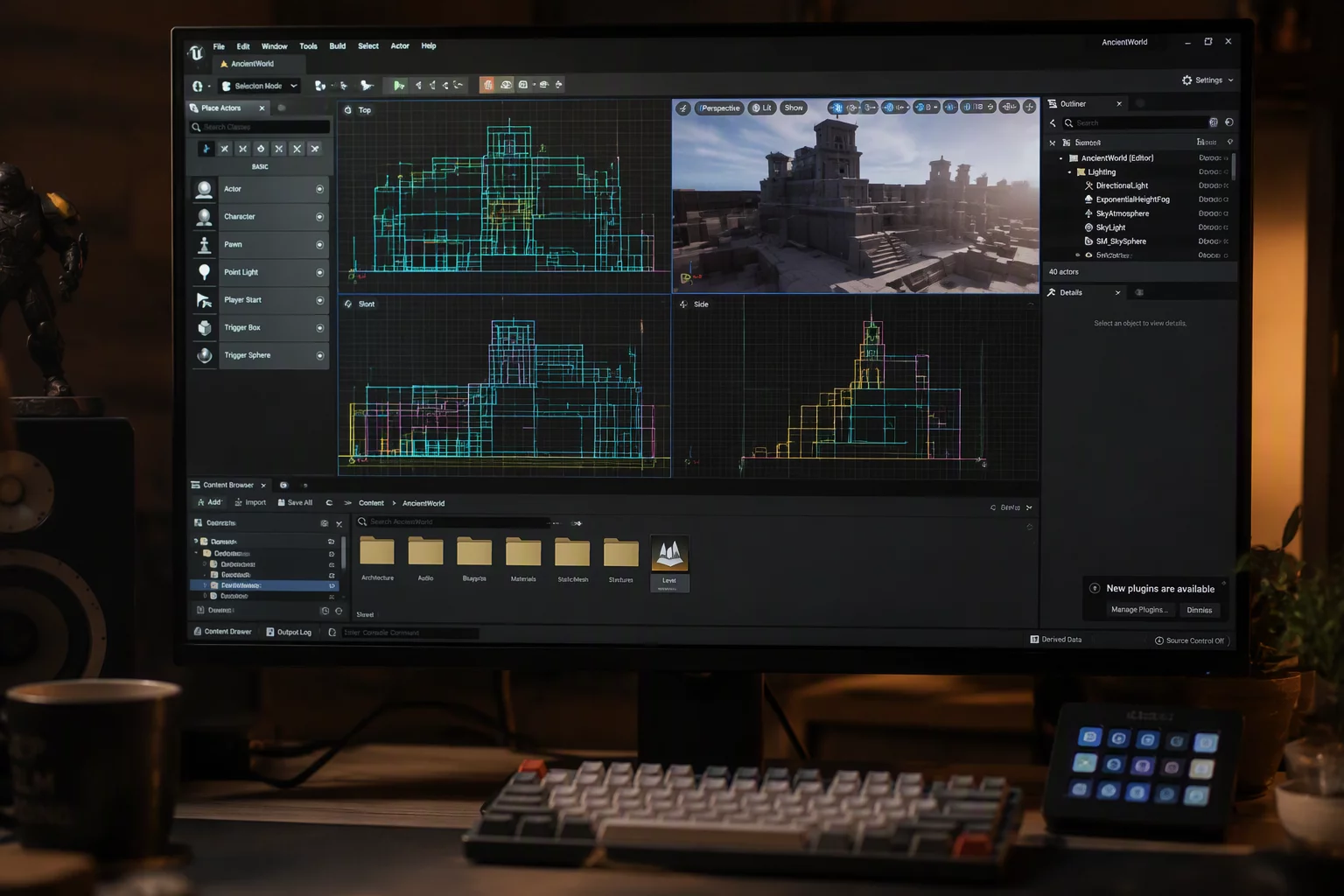Click the Outliner back arrow icon
The height and width of the screenshot is (896, 1344).
[x=1053, y=123]
